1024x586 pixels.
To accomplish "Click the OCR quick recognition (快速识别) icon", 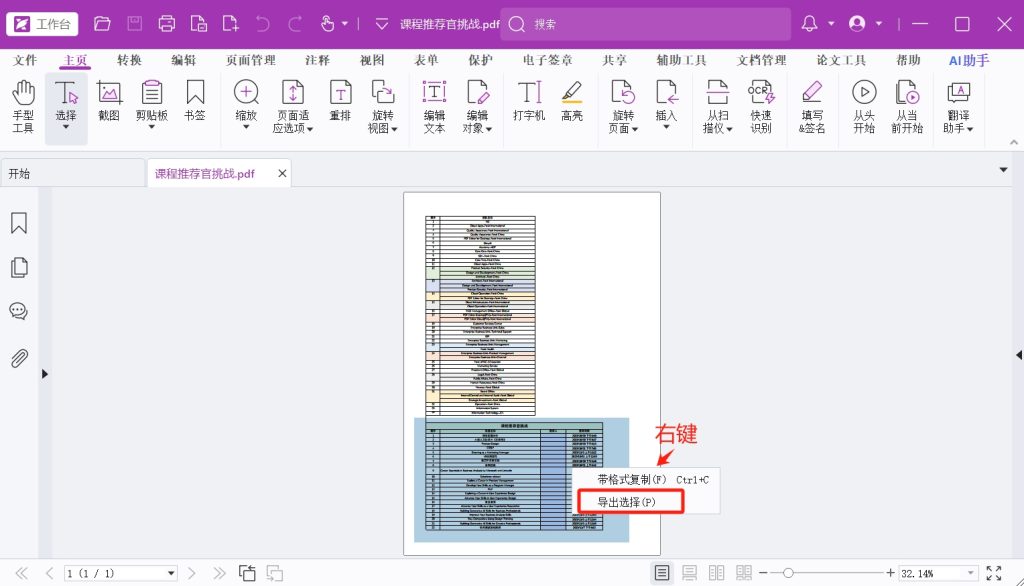I will [x=760, y=107].
